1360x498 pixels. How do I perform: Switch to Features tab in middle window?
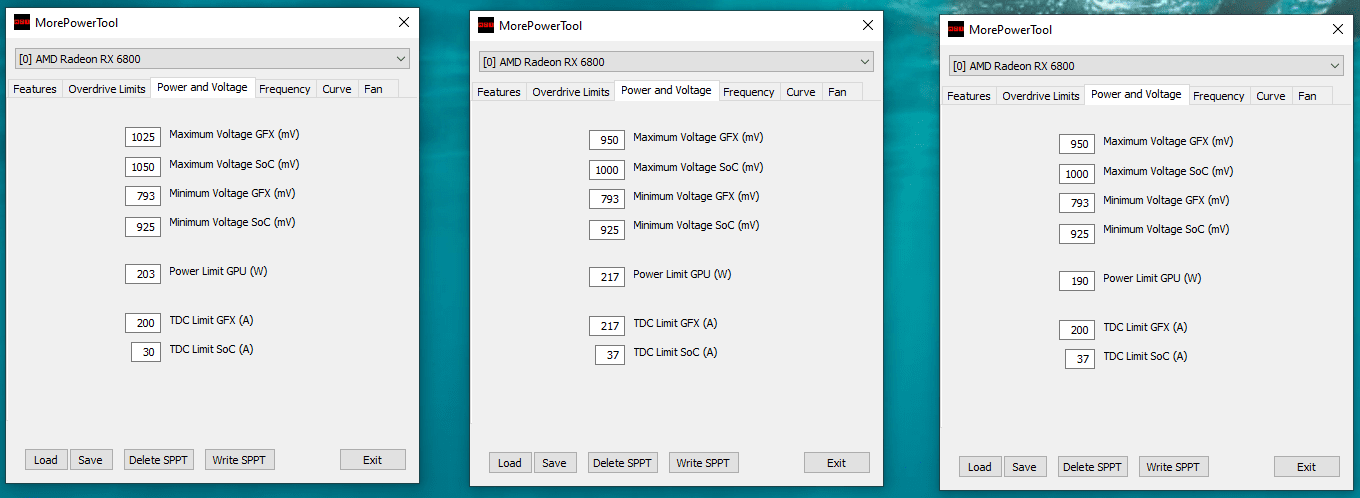point(499,92)
